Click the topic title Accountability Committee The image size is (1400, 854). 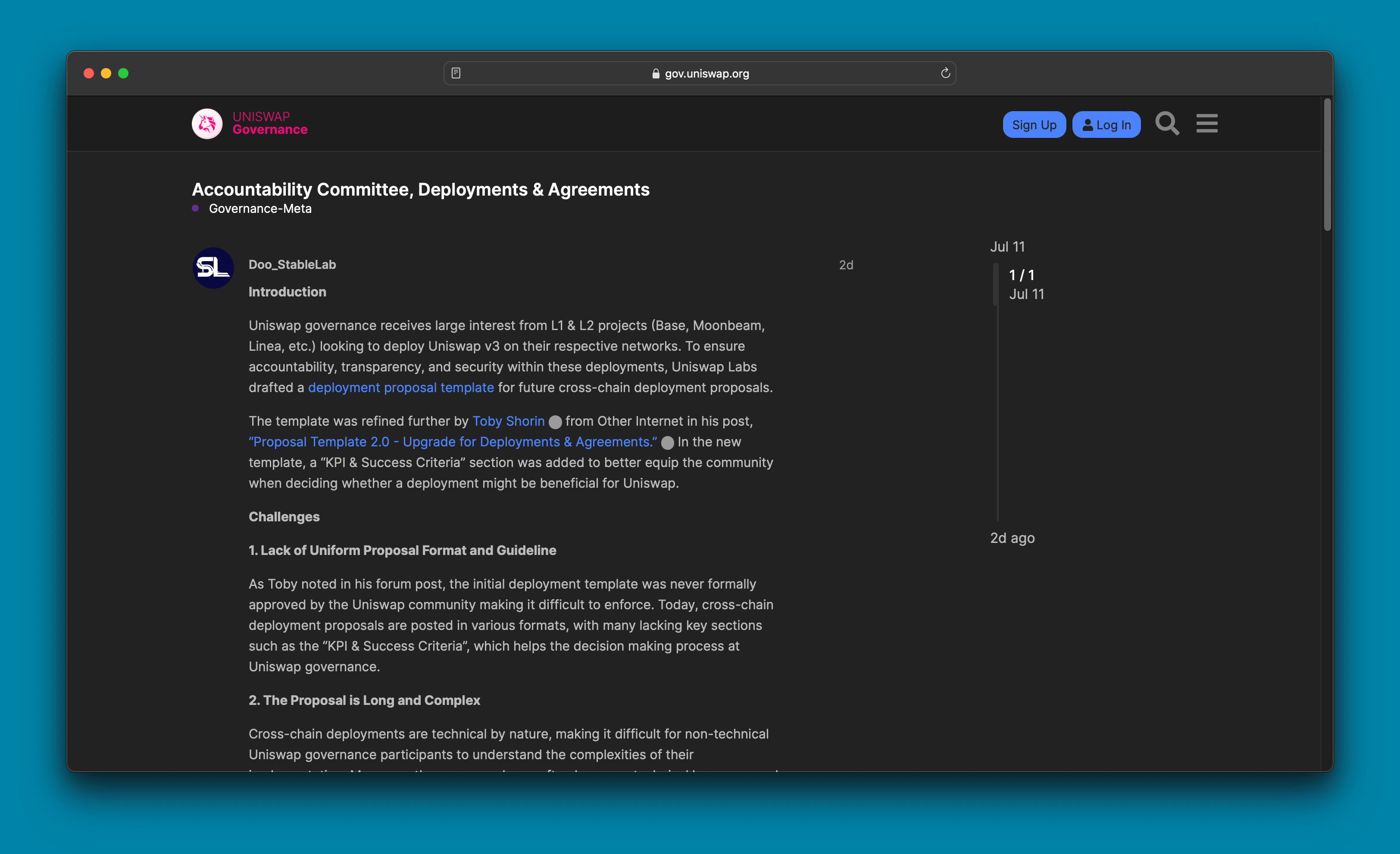(420, 189)
